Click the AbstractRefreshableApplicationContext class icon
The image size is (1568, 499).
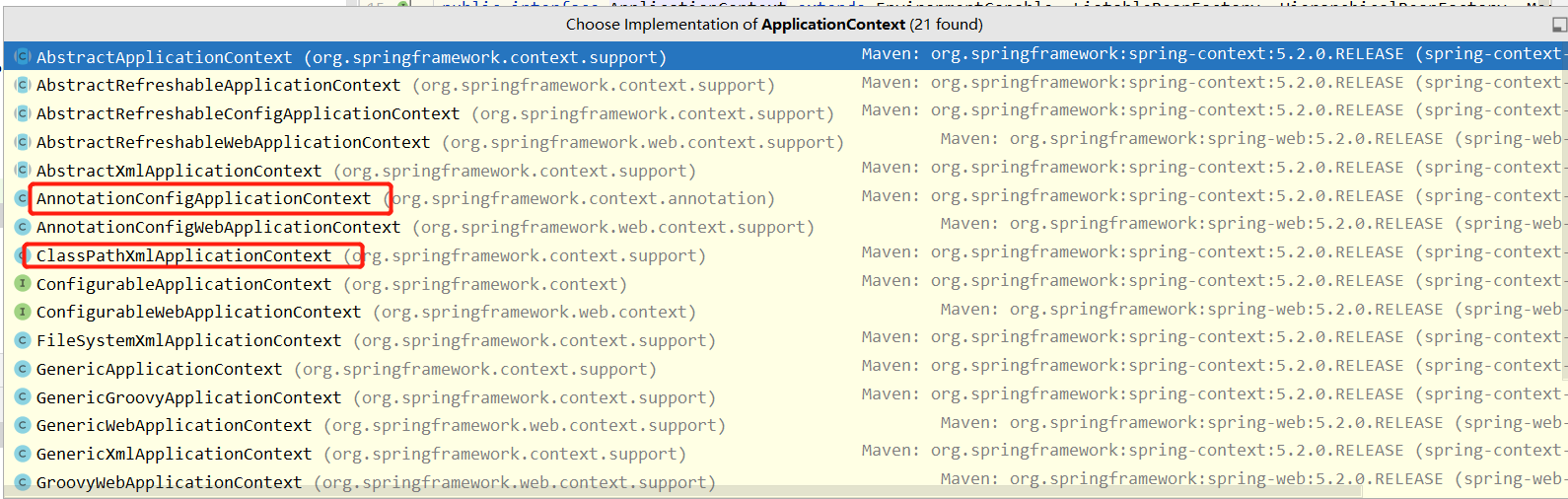click(22, 86)
